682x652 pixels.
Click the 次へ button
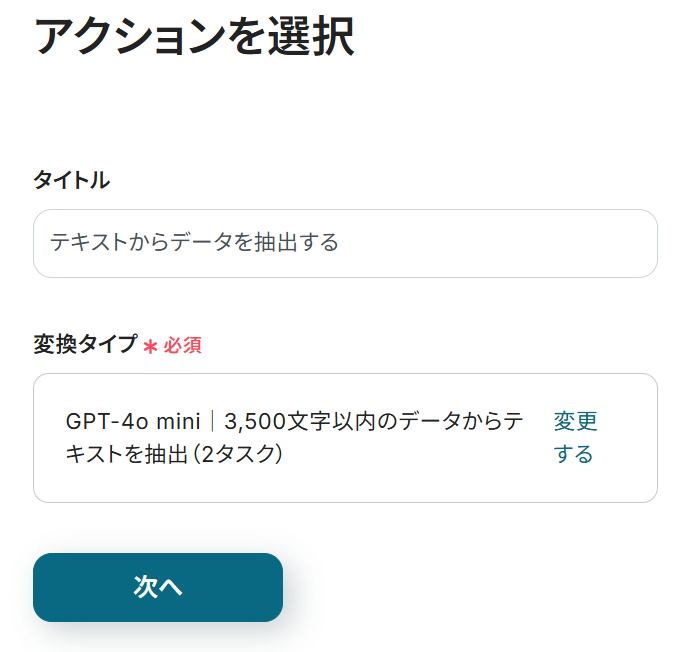(x=158, y=587)
